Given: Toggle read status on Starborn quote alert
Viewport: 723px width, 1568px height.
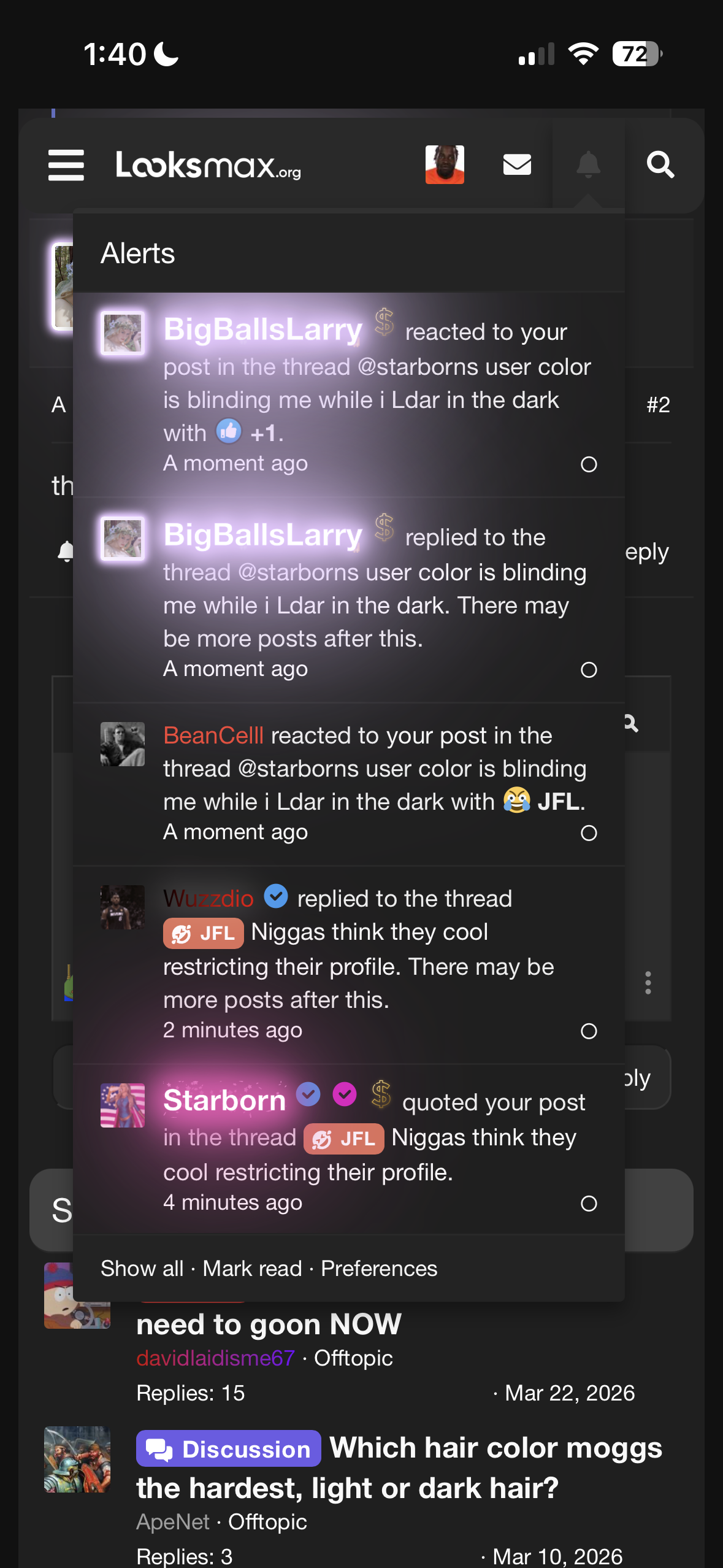Looking at the screenshot, I should coord(589,1204).
